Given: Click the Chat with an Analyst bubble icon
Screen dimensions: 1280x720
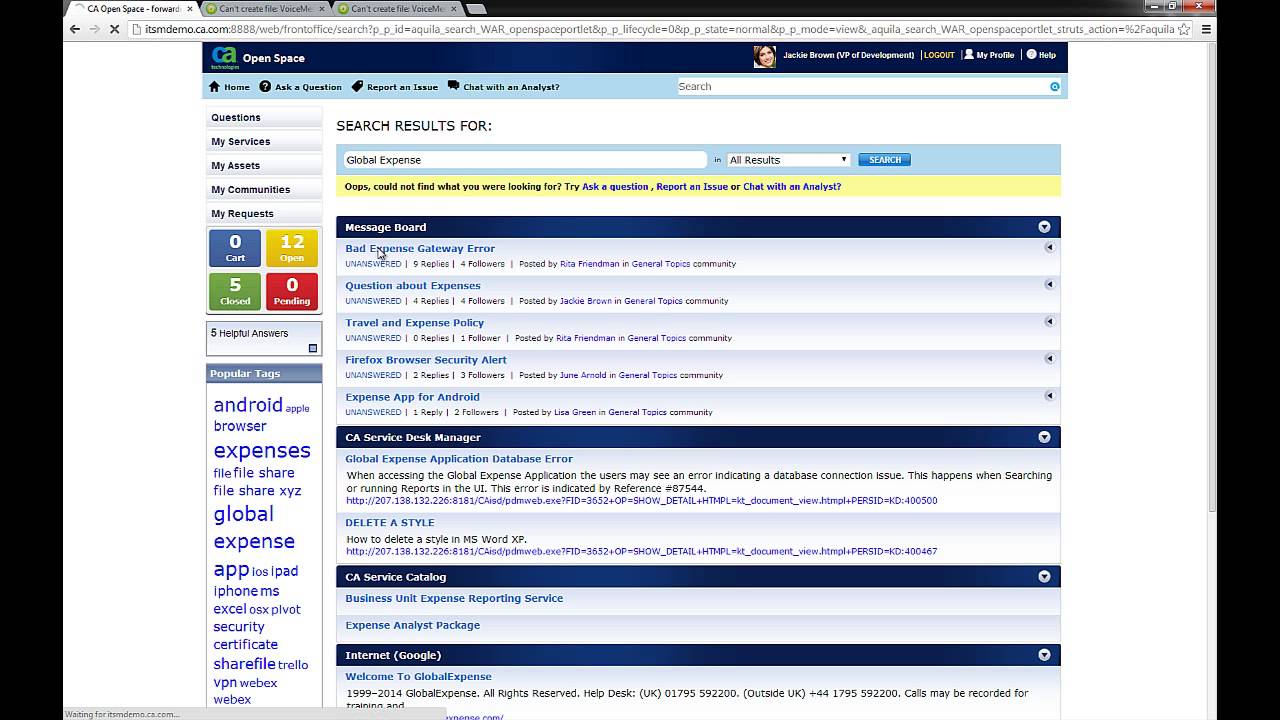Looking at the screenshot, I should (x=453, y=86).
